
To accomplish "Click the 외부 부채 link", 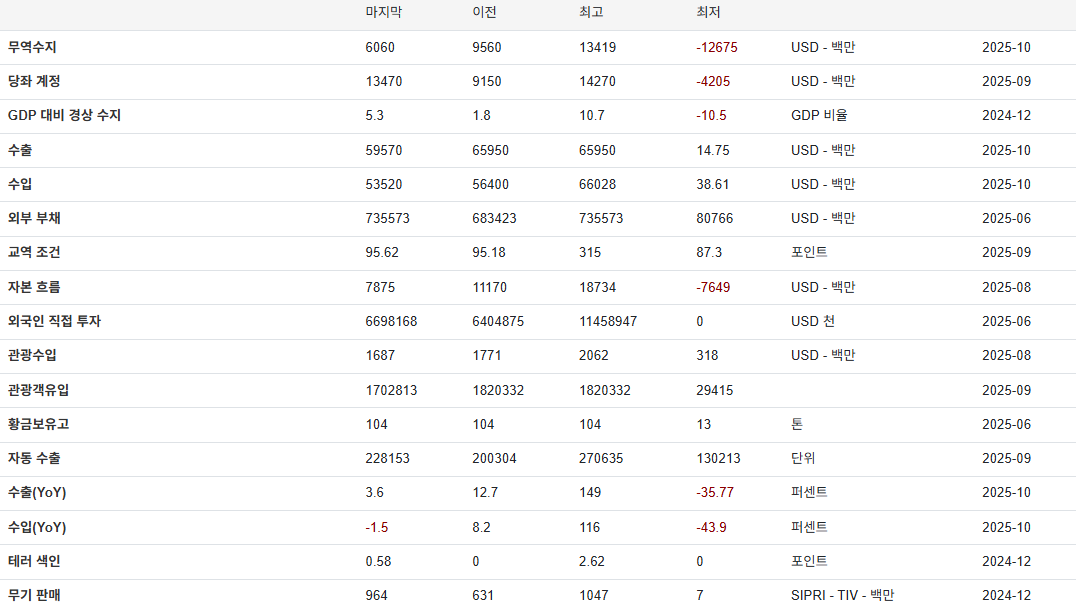I will (34, 218).
